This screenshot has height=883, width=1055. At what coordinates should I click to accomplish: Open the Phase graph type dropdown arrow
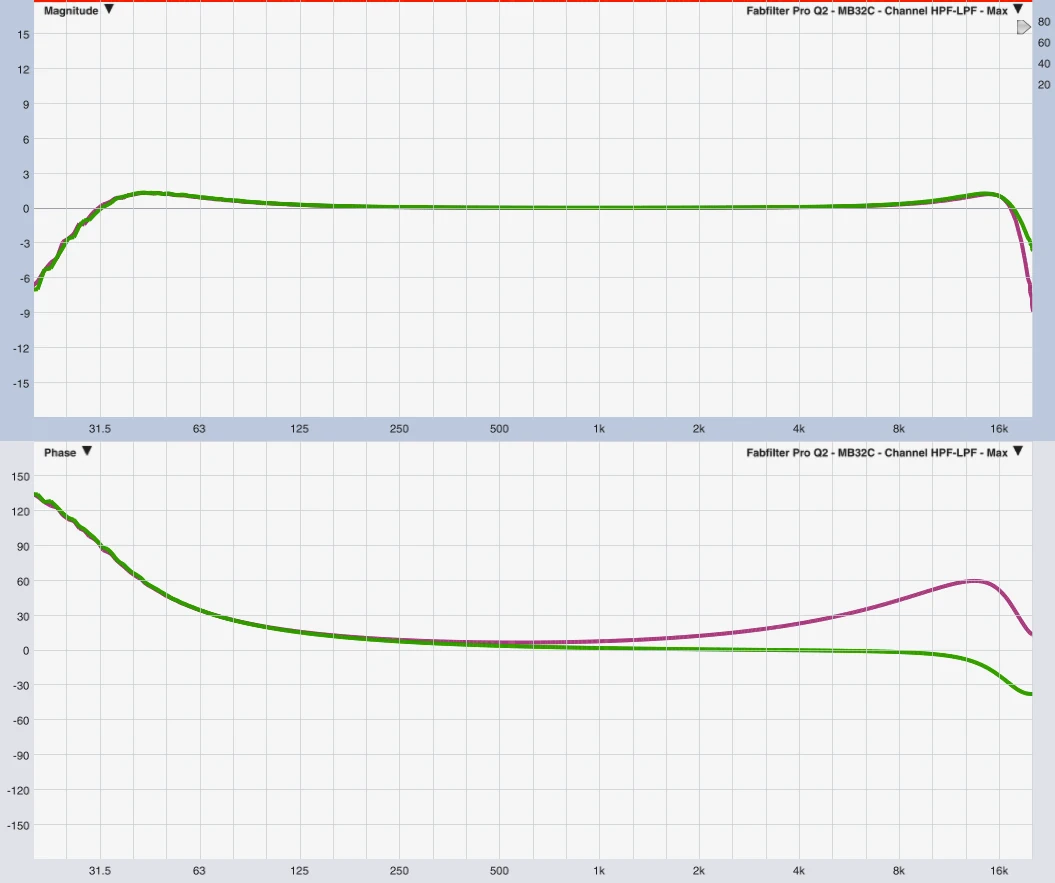[87, 452]
